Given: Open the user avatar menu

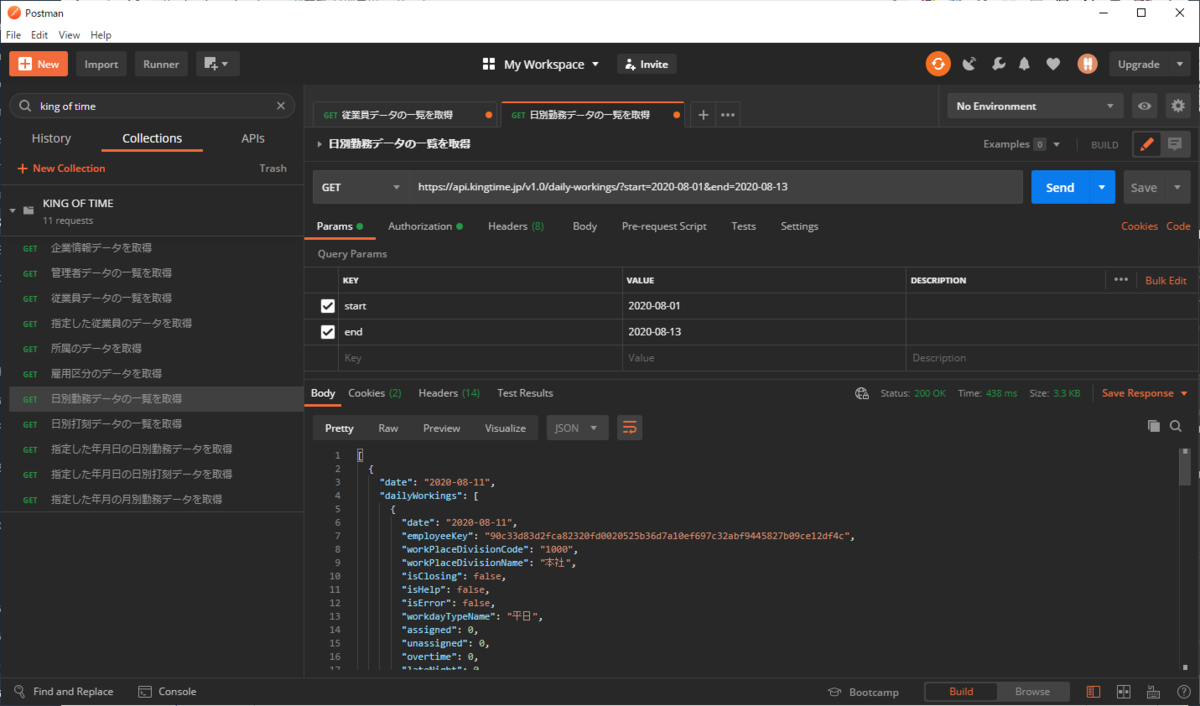Looking at the screenshot, I should point(1088,64).
